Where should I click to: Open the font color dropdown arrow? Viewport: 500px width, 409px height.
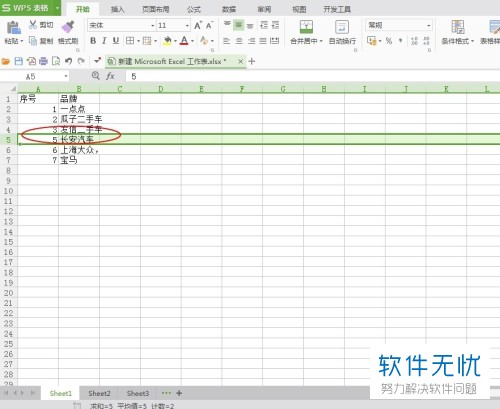pyautogui.click(x=192, y=41)
